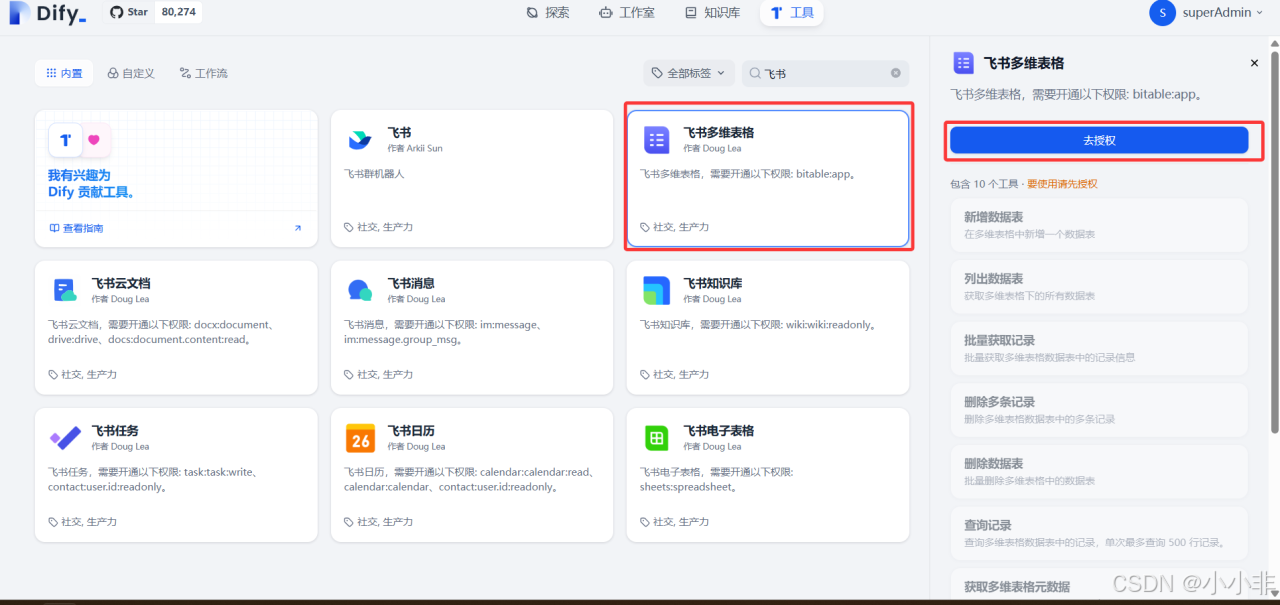Image resolution: width=1280 pixels, height=605 pixels.
Task: Click the 飞书电子表格 green sheet icon
Action: 656,438
